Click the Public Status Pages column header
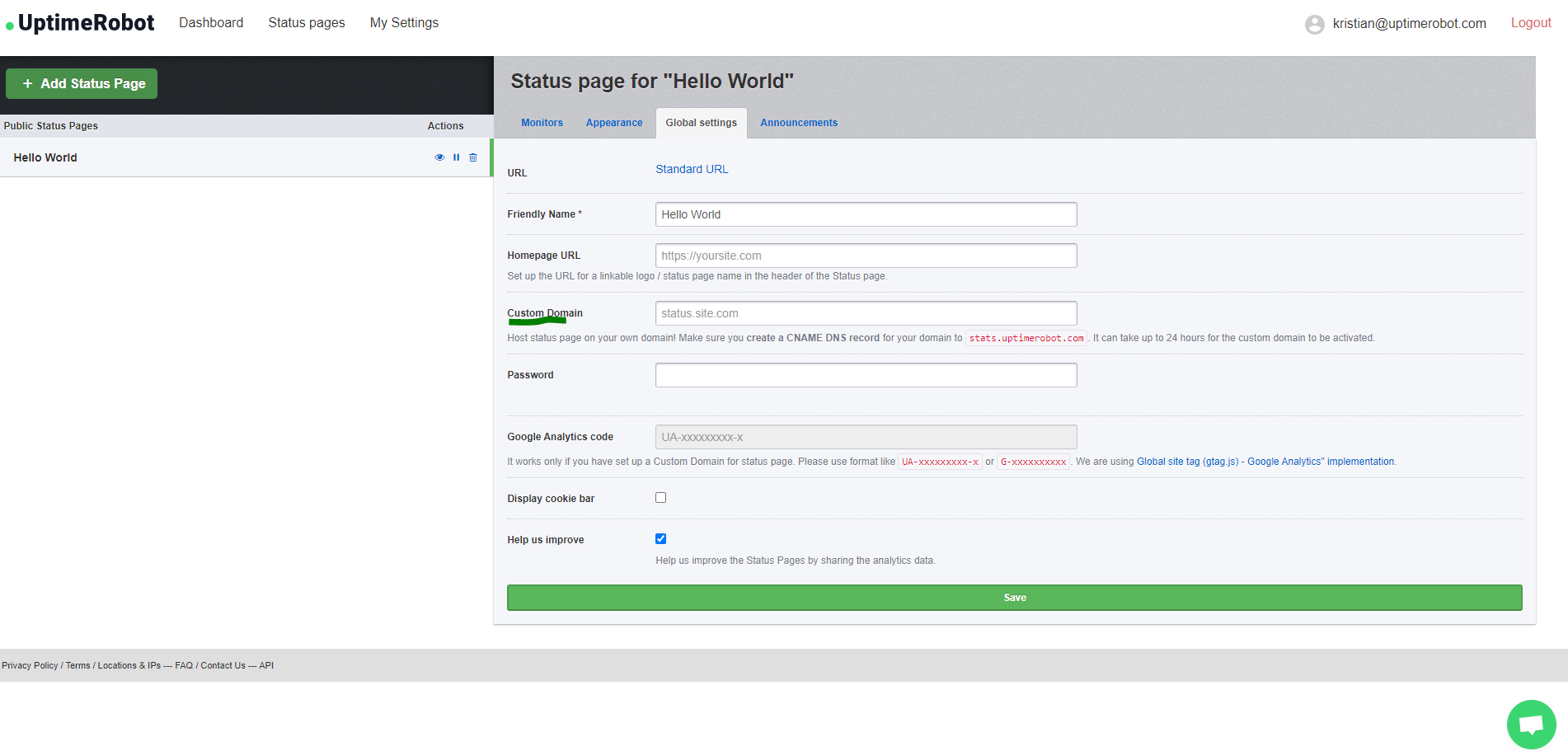This screenshot has width=1568, height=751. 51,126
